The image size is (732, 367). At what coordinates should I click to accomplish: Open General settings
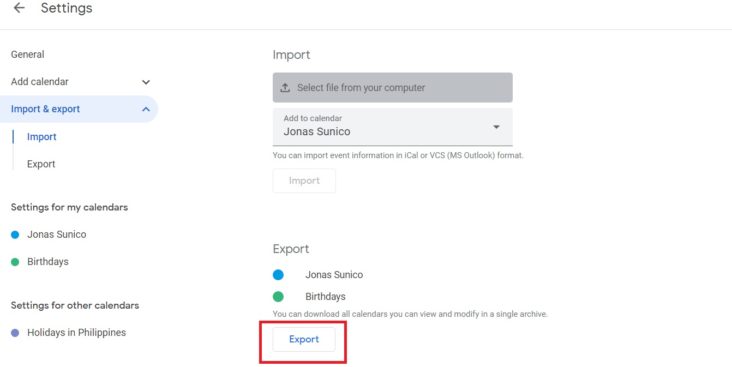pos(28,54)
